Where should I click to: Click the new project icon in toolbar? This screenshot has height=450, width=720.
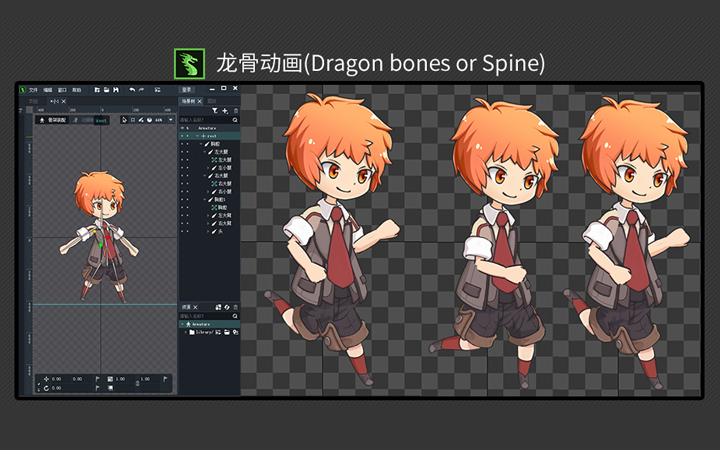click(97, 90)
